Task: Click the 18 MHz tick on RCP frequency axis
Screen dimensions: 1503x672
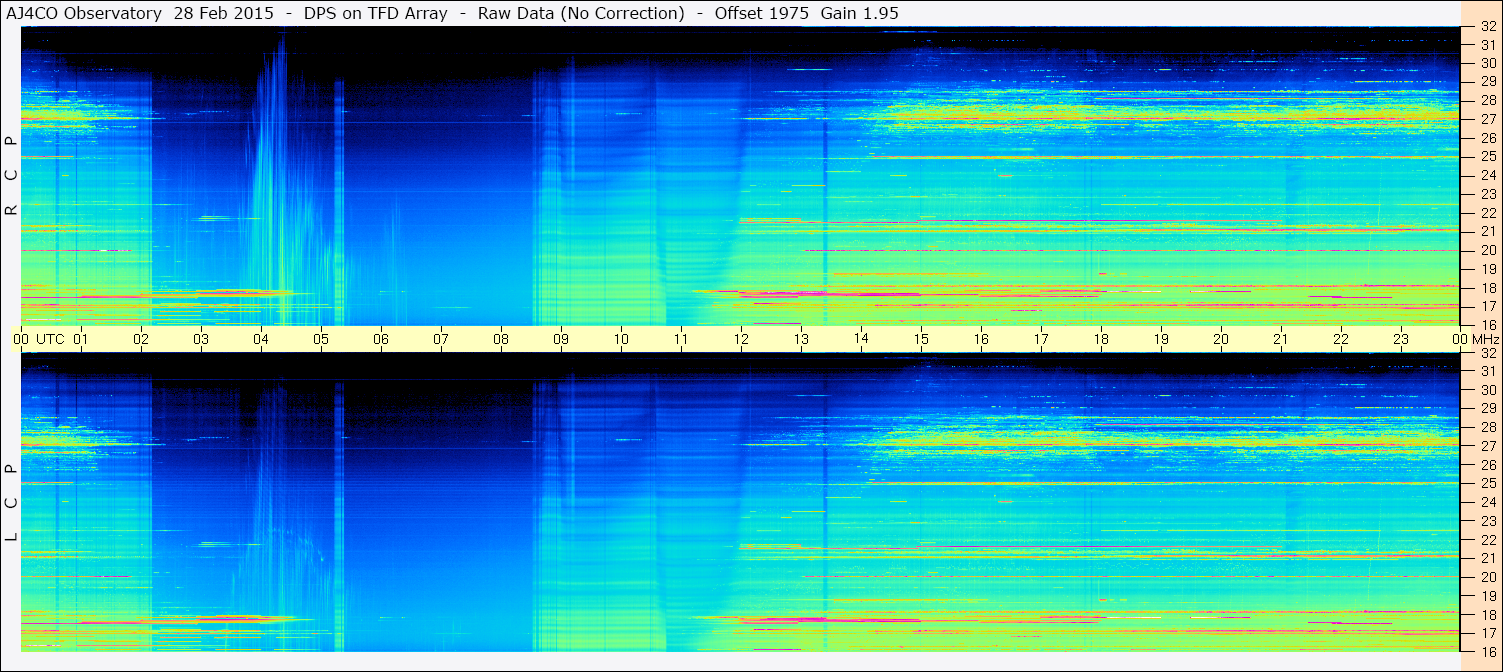Action: point(1488,288)
